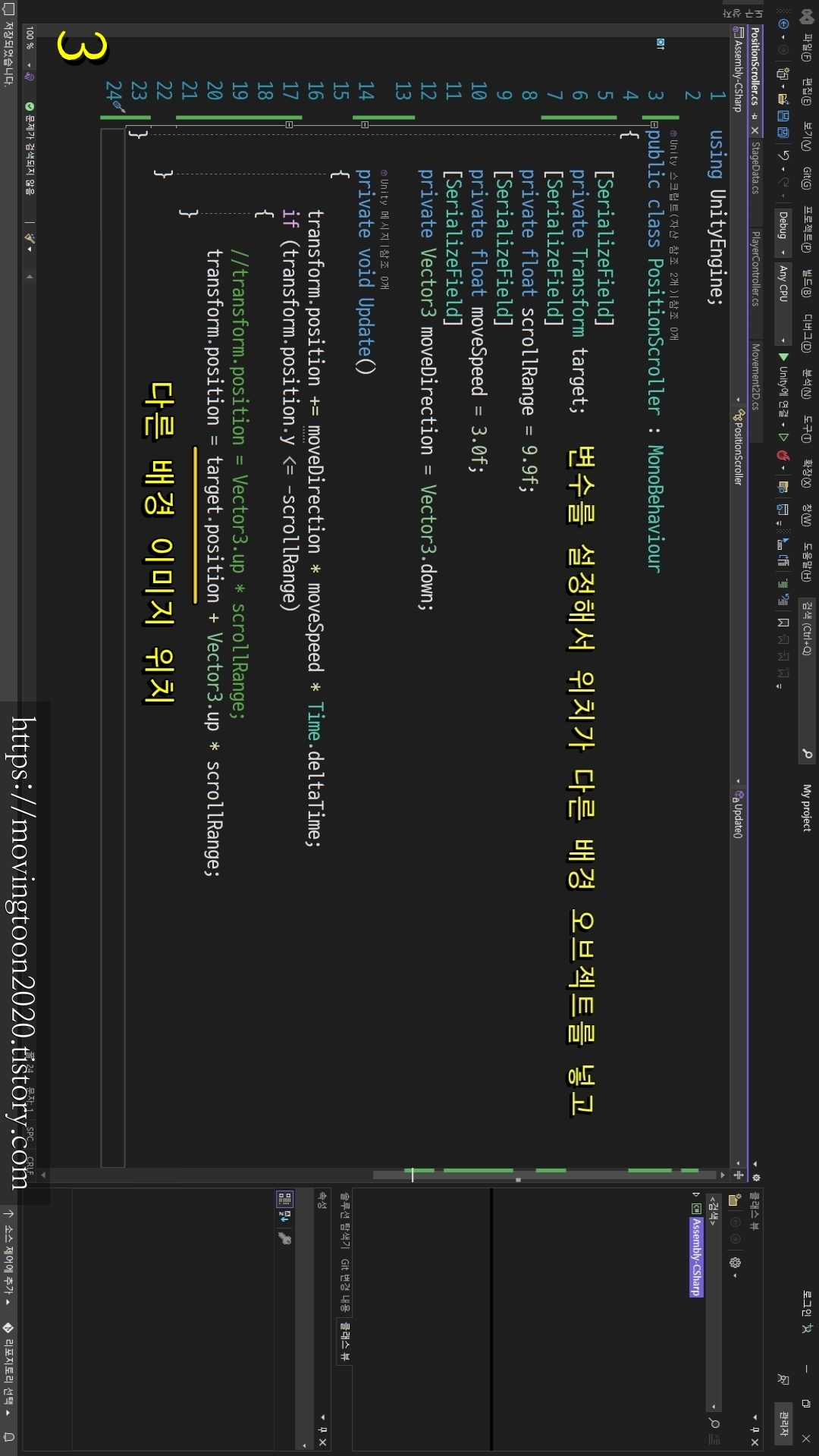Open the 디버그(D) menu
Viewport: 819px width, 1456px height.
click(x=805, y=334)
